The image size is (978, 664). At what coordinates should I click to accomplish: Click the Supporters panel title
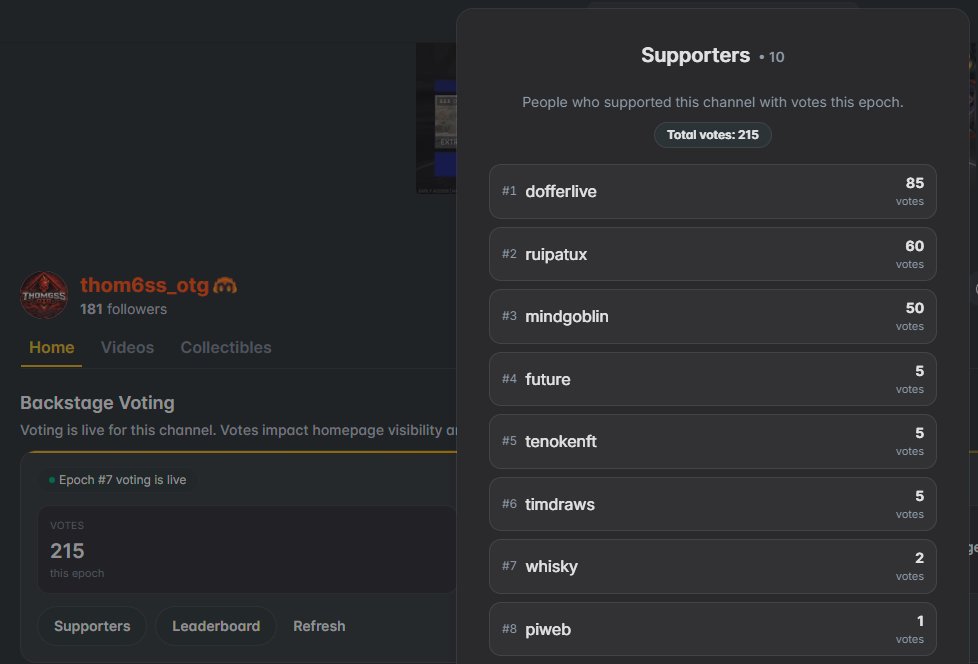pos(695,55)
